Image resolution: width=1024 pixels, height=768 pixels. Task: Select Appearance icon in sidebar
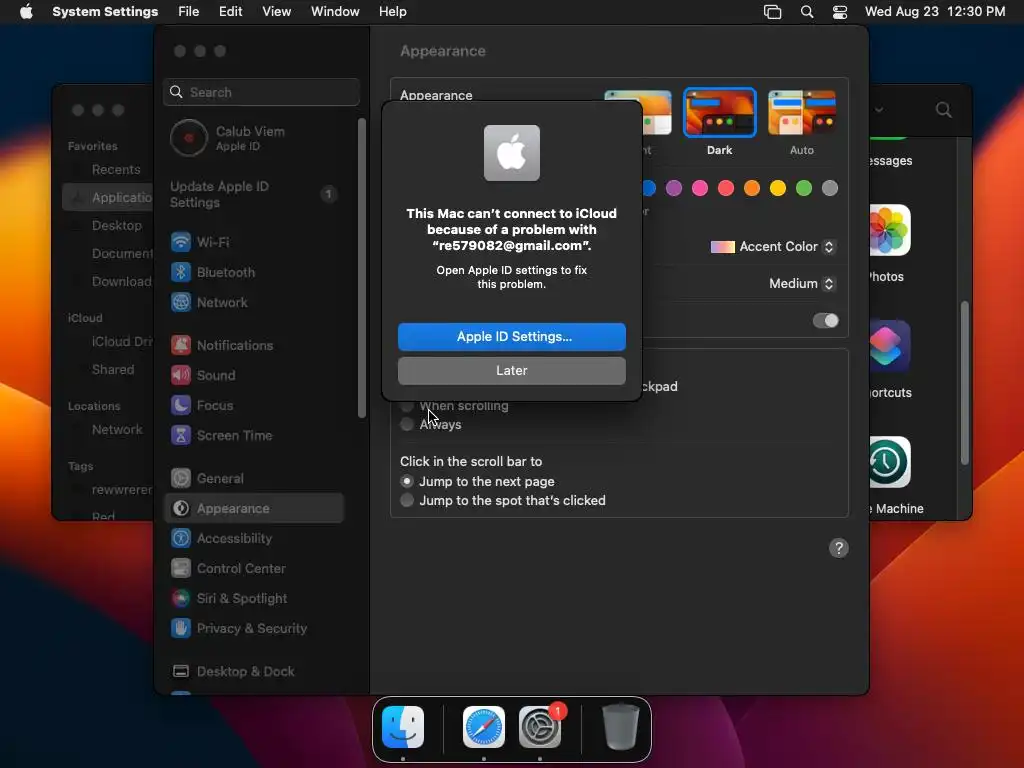[x=181, y=509]
